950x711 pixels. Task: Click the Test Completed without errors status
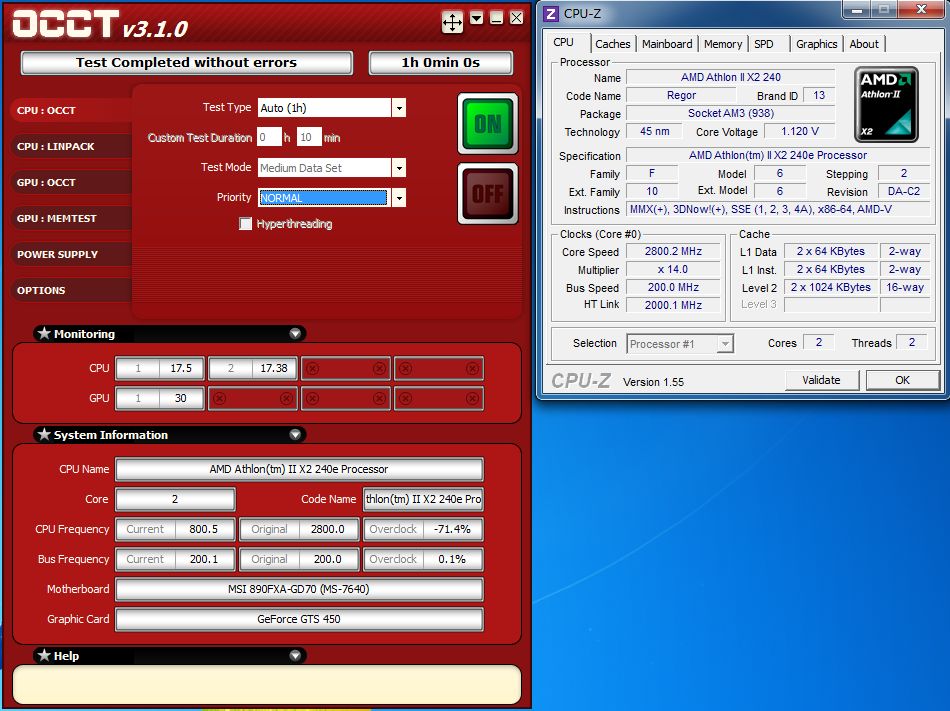tap(187, 62)
